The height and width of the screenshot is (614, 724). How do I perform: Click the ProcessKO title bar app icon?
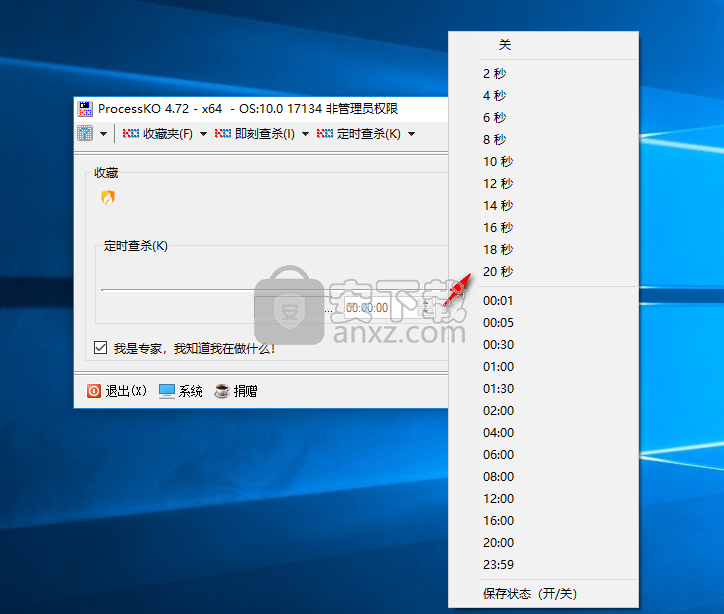[85, 109]
